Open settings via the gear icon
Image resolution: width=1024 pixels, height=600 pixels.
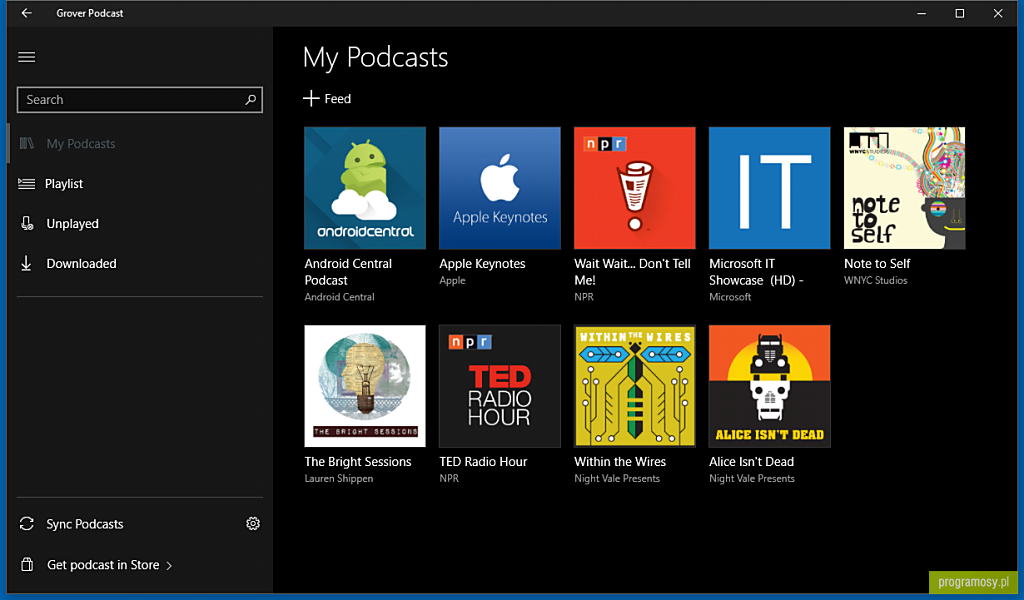(x=253, y=524)
